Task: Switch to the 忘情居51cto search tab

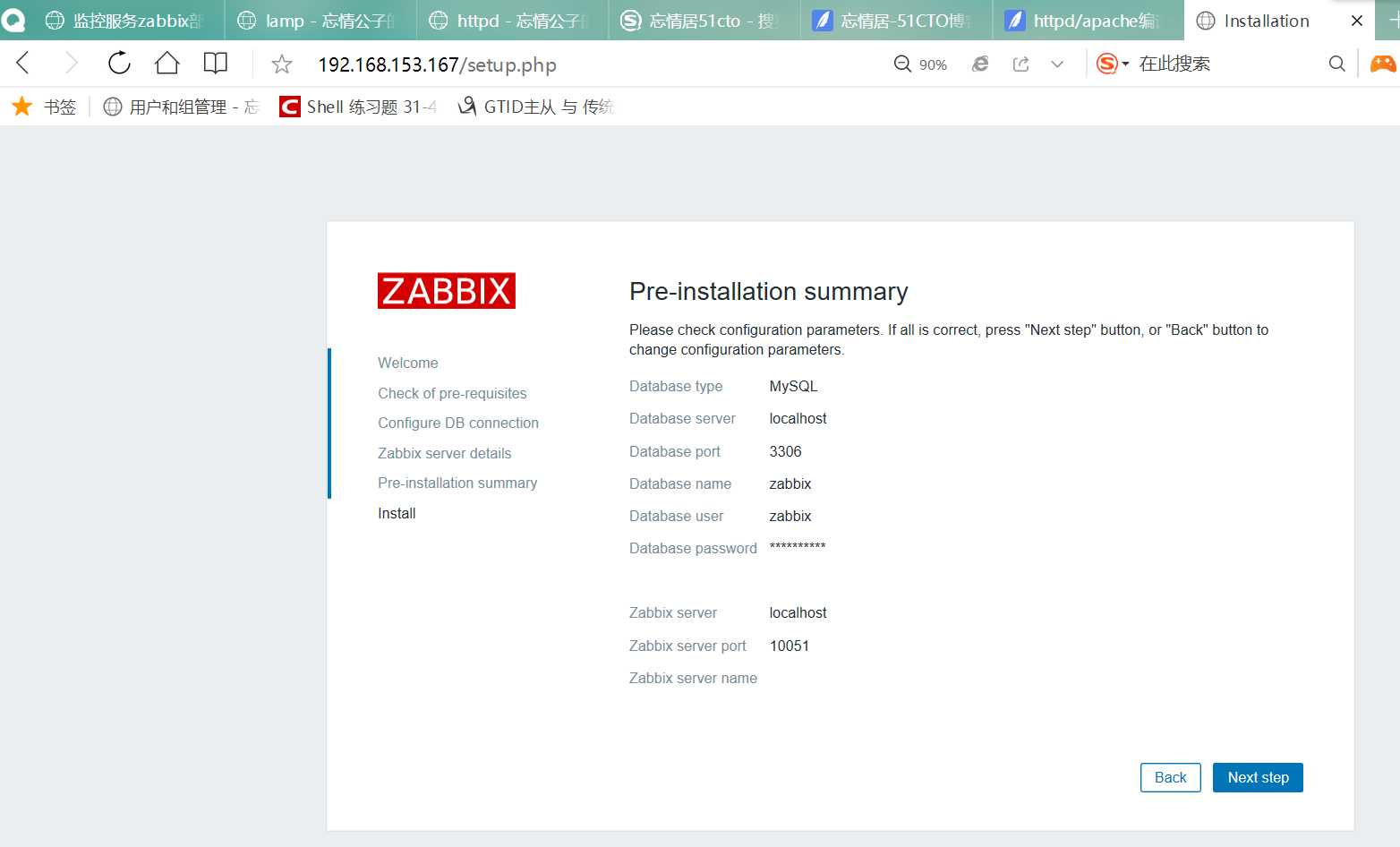Action: 704,21
